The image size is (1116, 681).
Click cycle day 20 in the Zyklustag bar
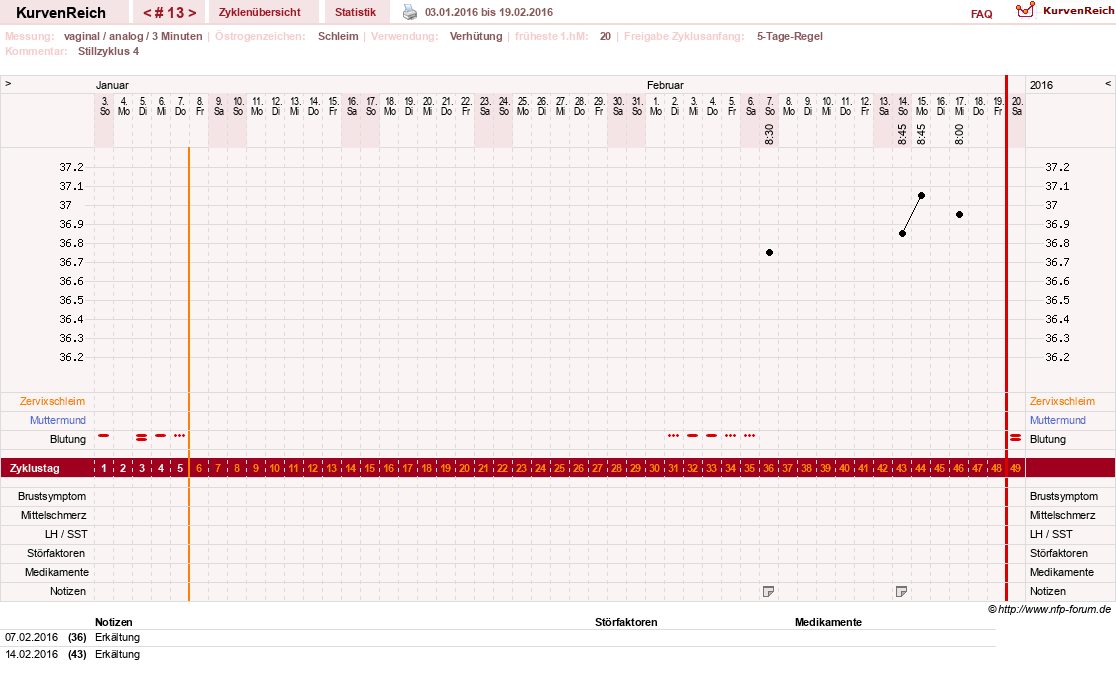(x=464, y=468)
